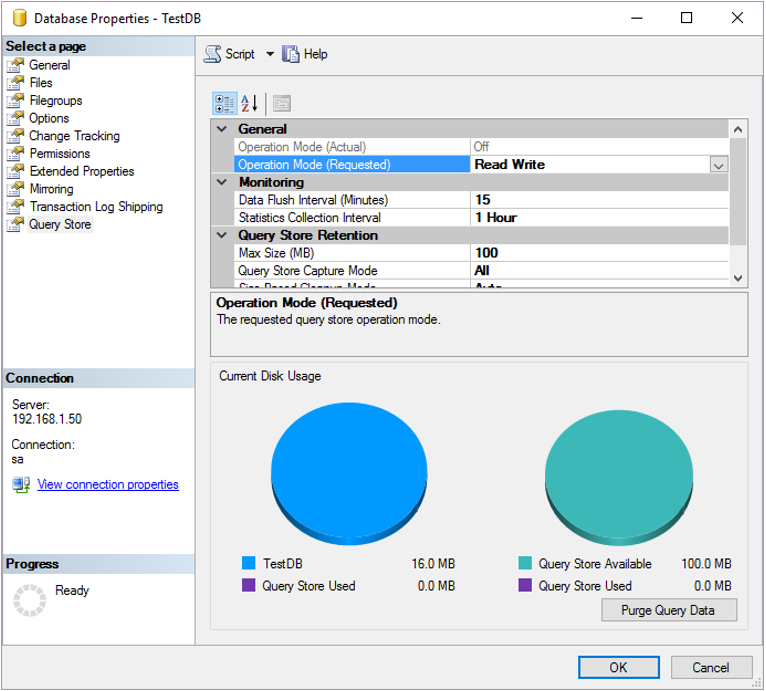The image size is (766, 691).
Task: Click the connection properties icon
Action: click(22, 485)
